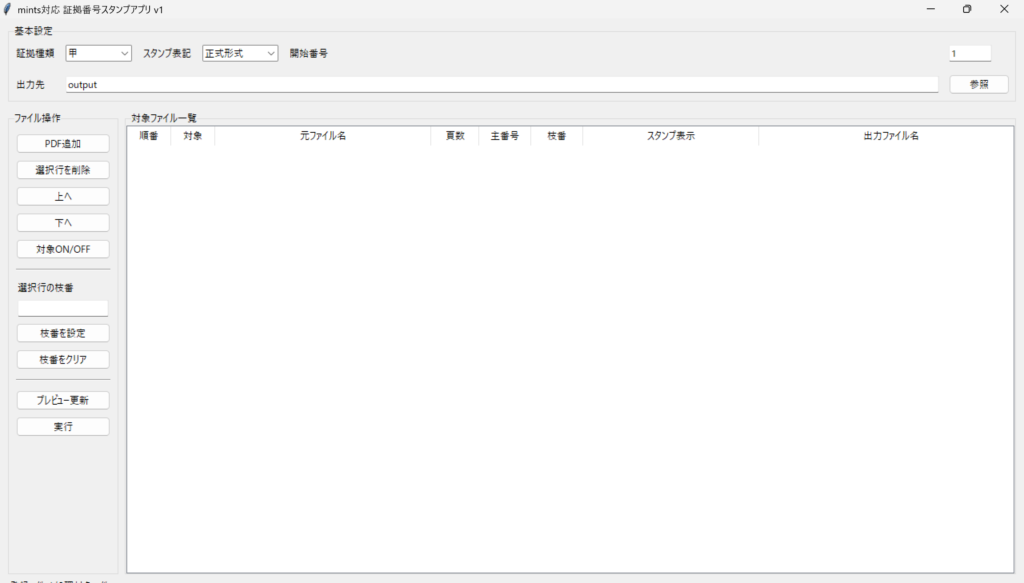
Task: Toggle 対象ON/OFF for selected row
Action: [63, 249]
